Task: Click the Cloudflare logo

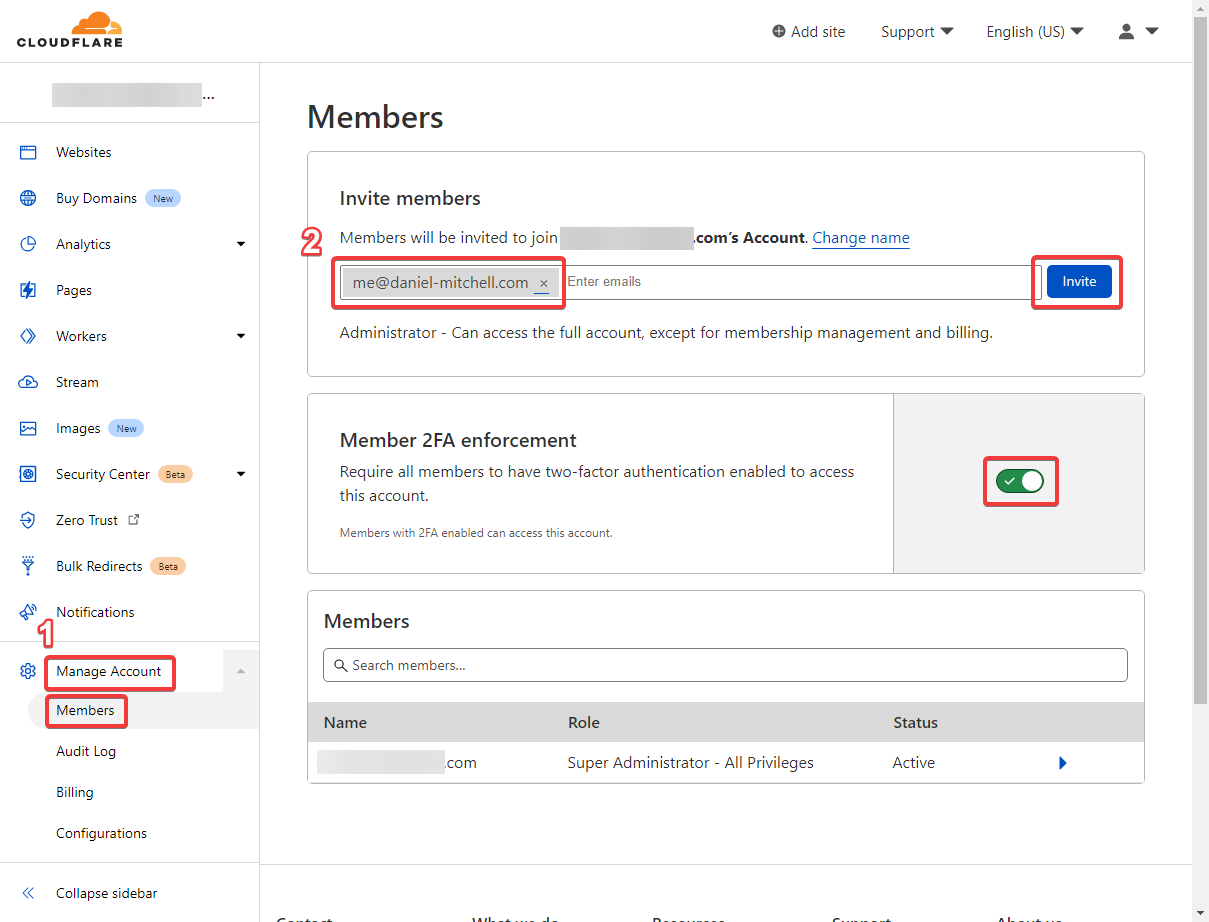Action: 70,30
